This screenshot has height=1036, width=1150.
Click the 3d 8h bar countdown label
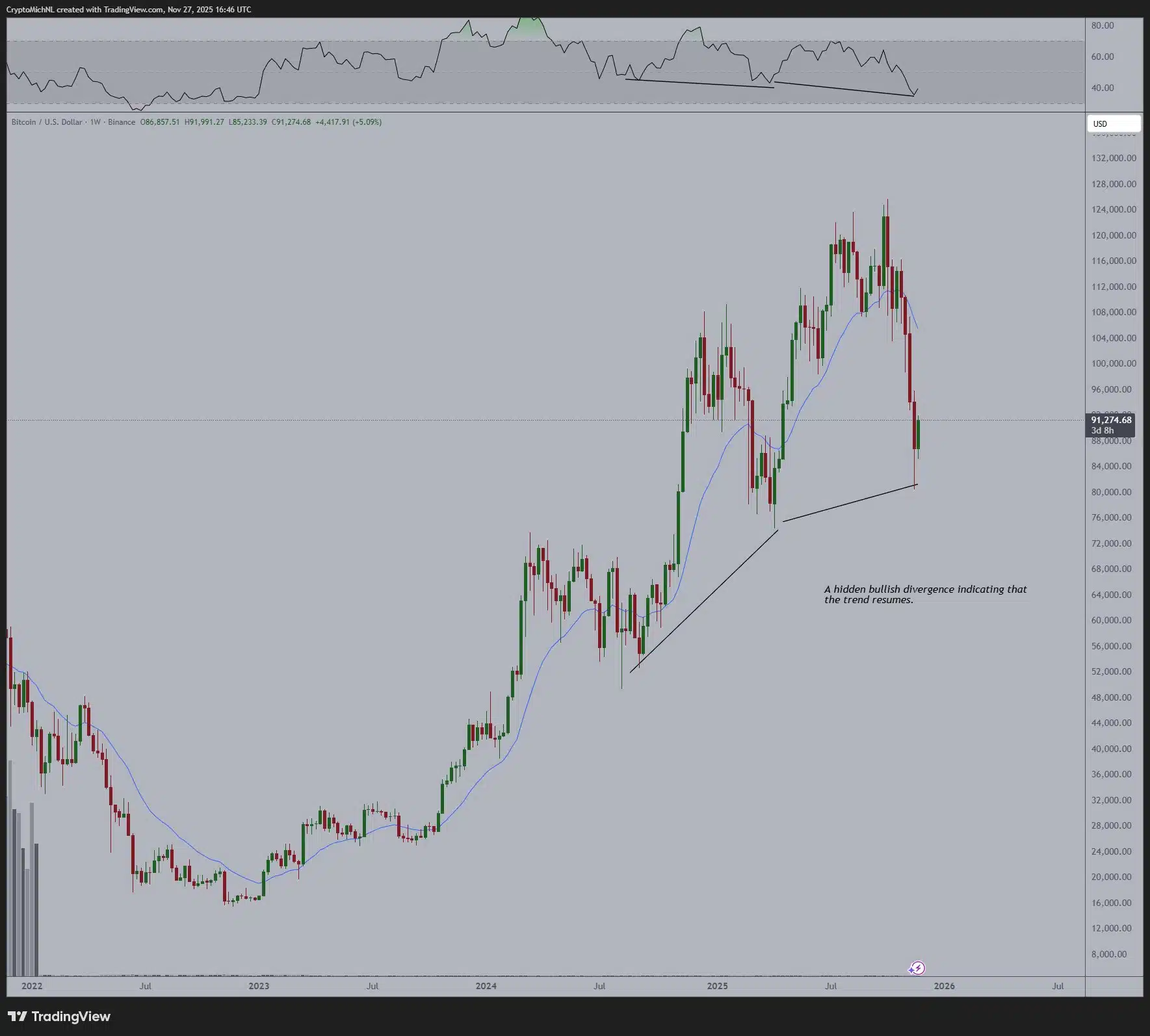coord(1103,430)
